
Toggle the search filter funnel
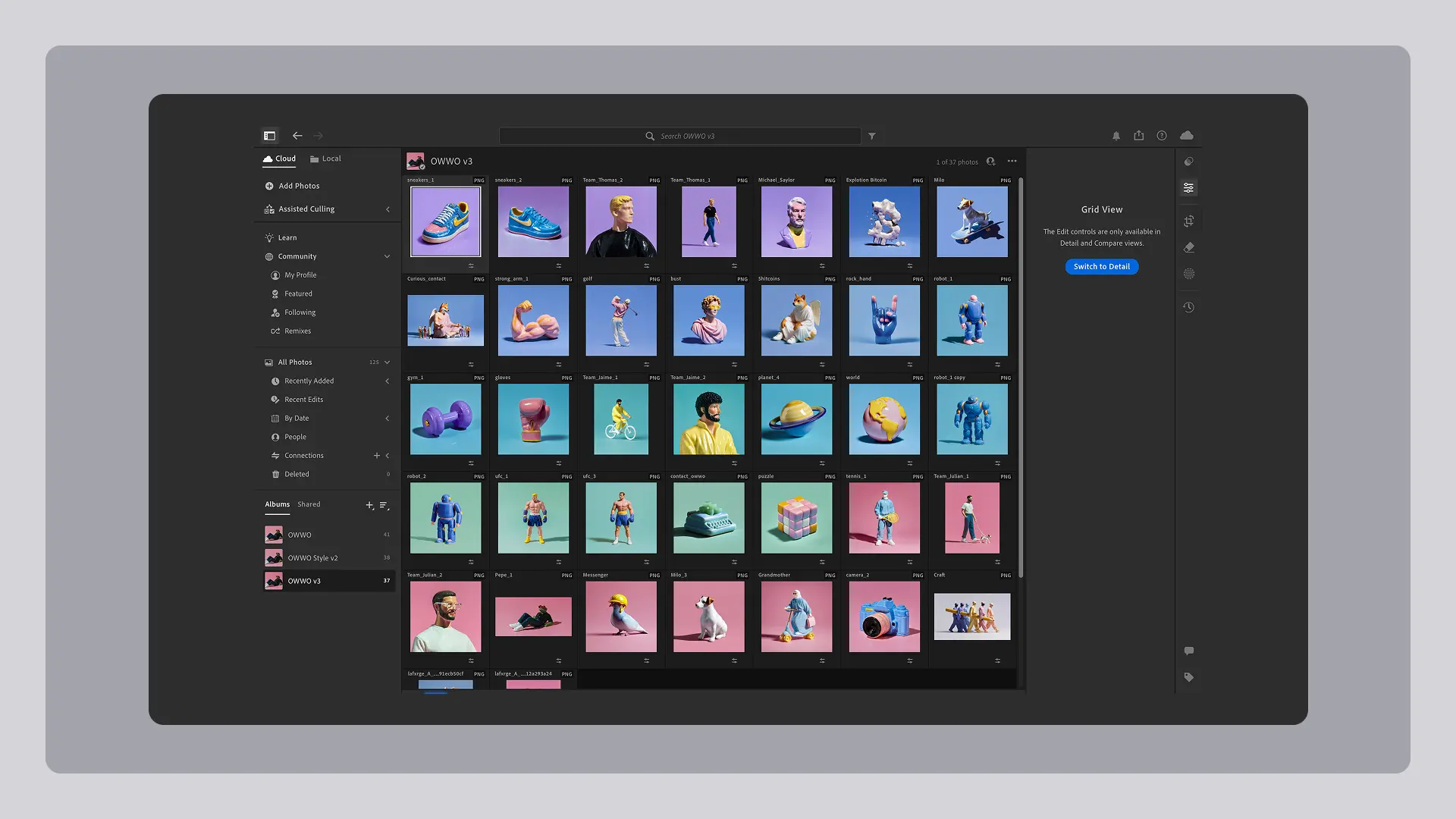[x=872, y=136]
